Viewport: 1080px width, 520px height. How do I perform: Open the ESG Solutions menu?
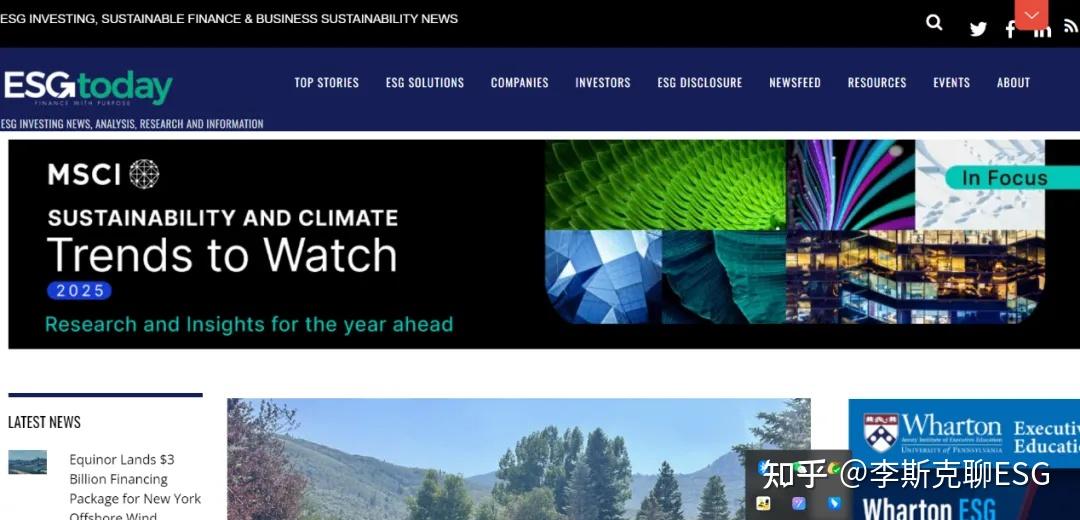(x=425, y=83)
